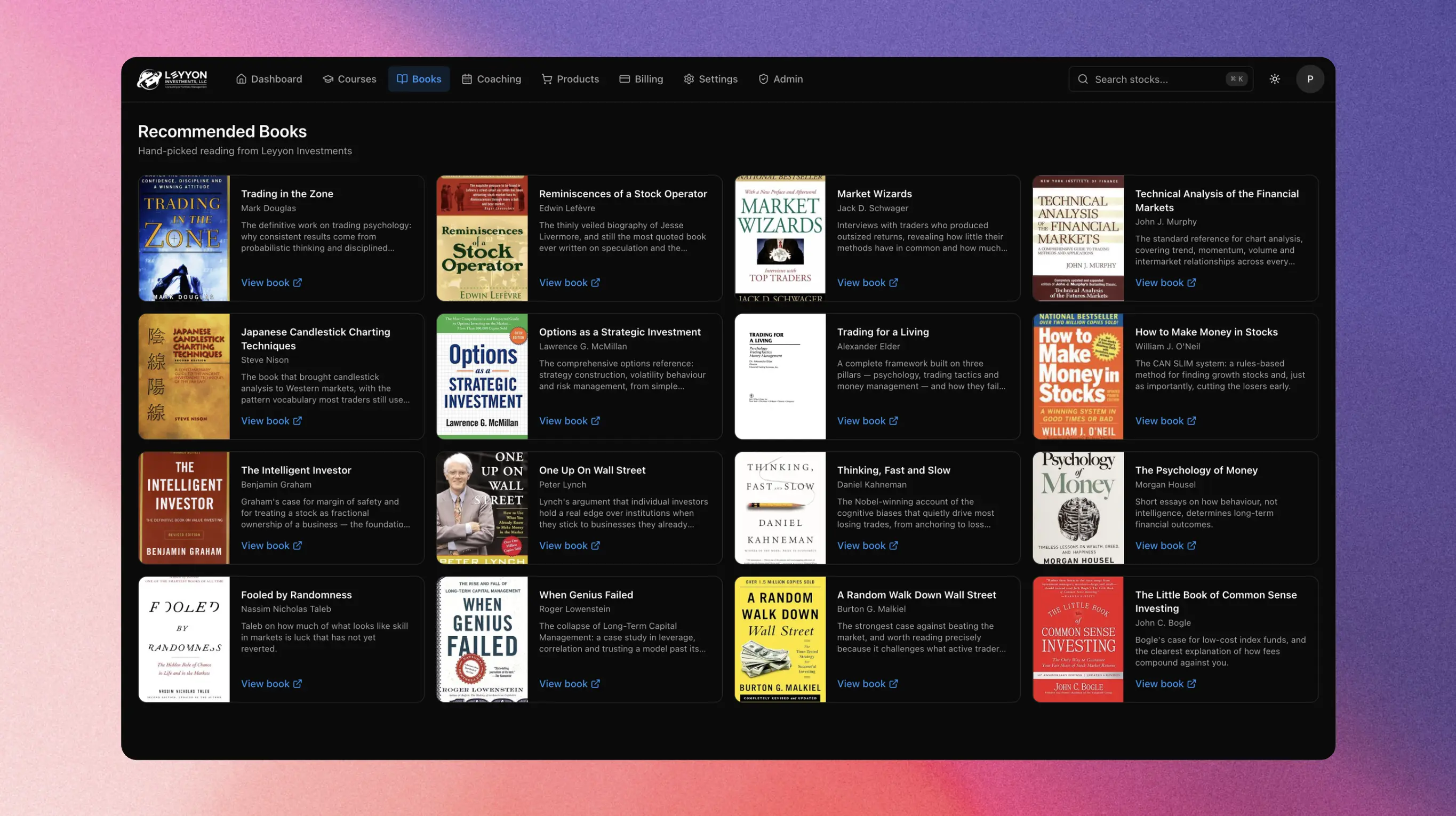View book for Reminiscences of a Stock Operator
This screenshot has height=816, width=1456.
click(569, 283)
